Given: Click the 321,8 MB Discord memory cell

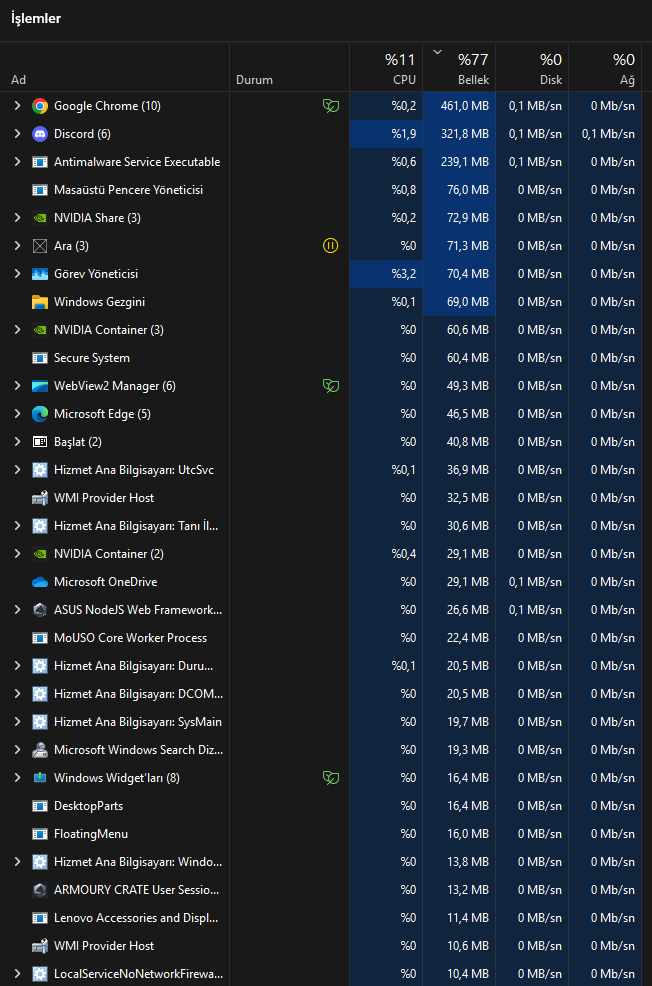Looking at the screenshot, I should click(459, 134).
